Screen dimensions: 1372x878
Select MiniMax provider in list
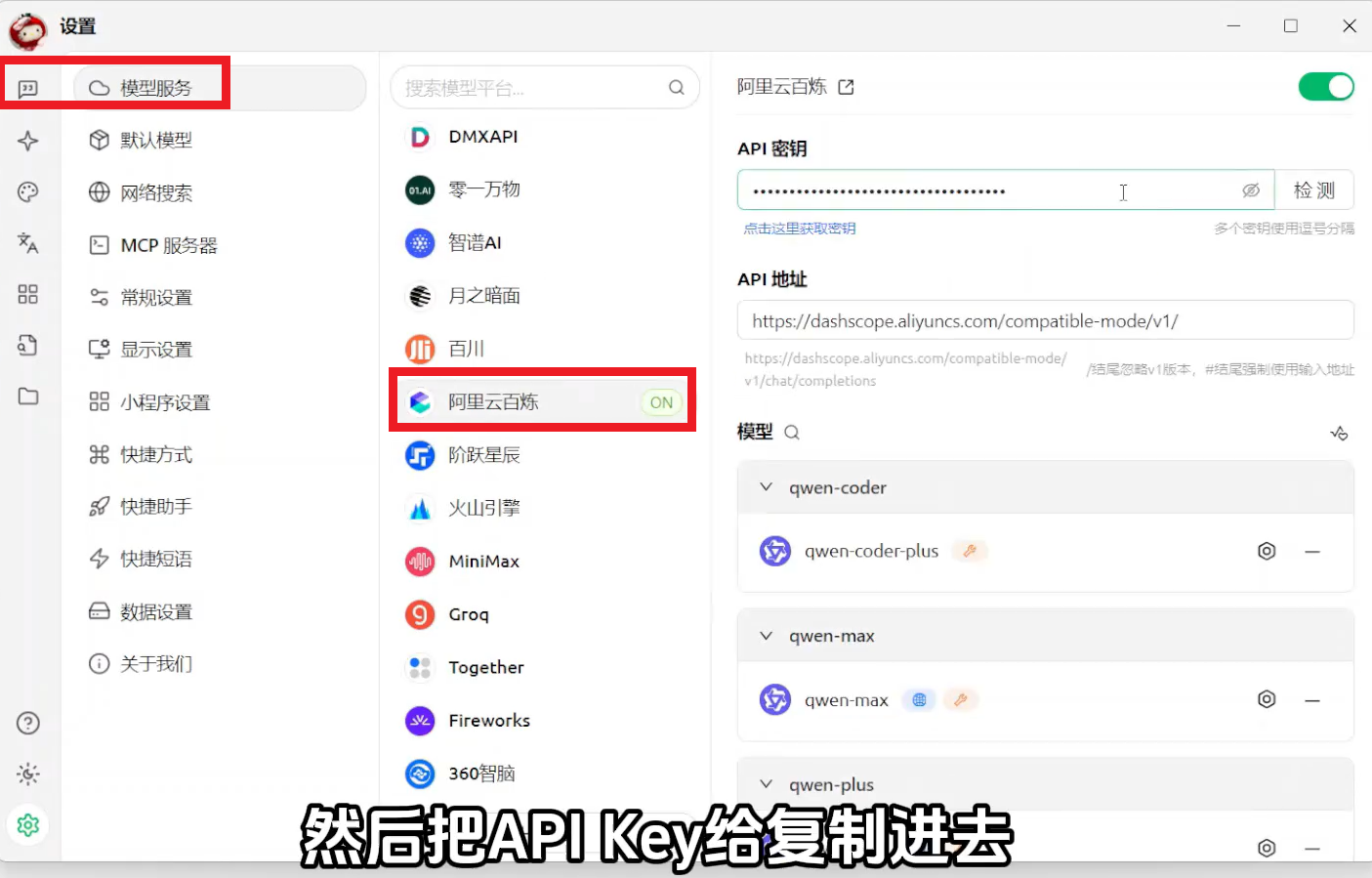click(544, 561)
